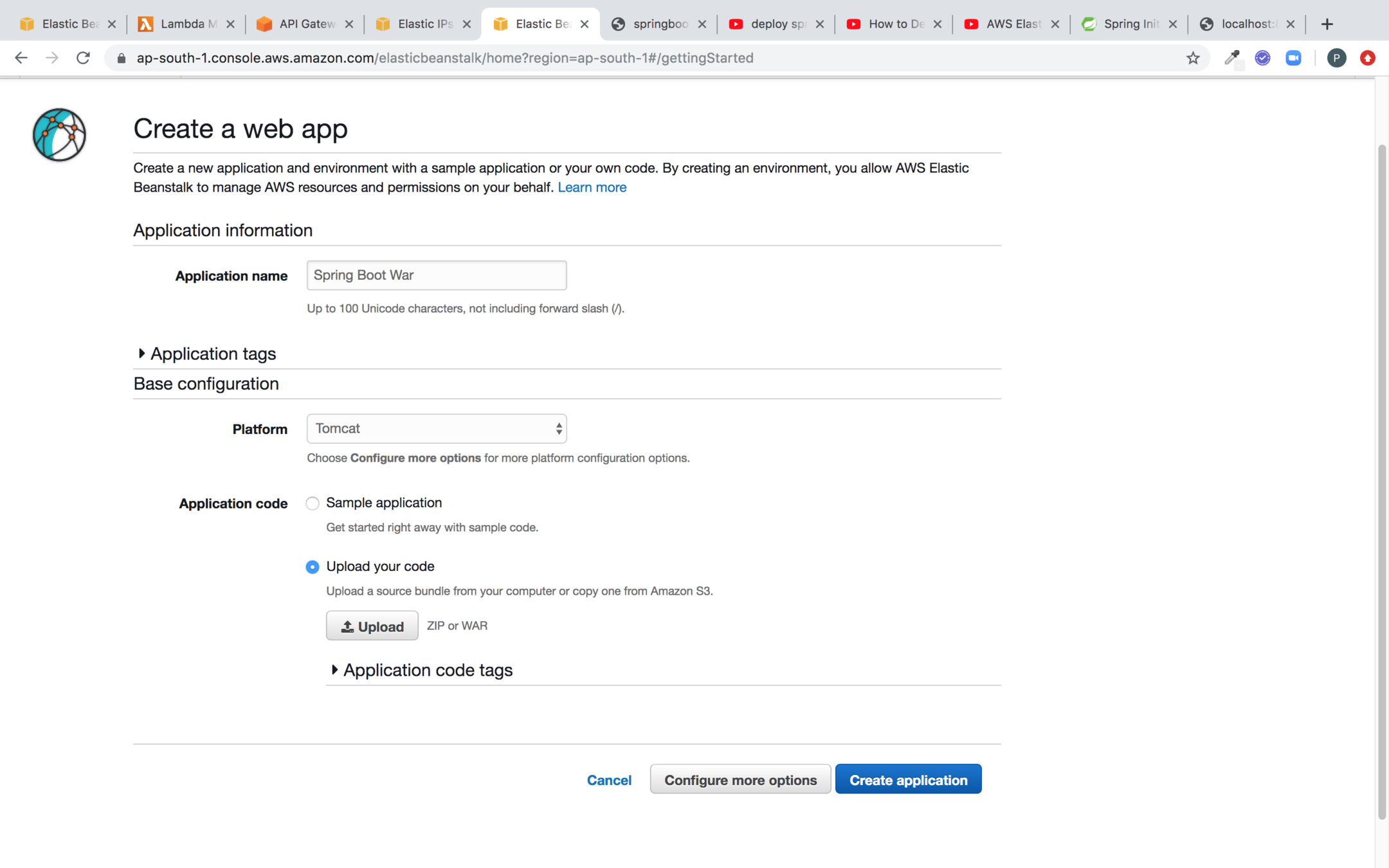Click the Application name input field
This screenshot has height=868, width=1389.
click(437, 275)
